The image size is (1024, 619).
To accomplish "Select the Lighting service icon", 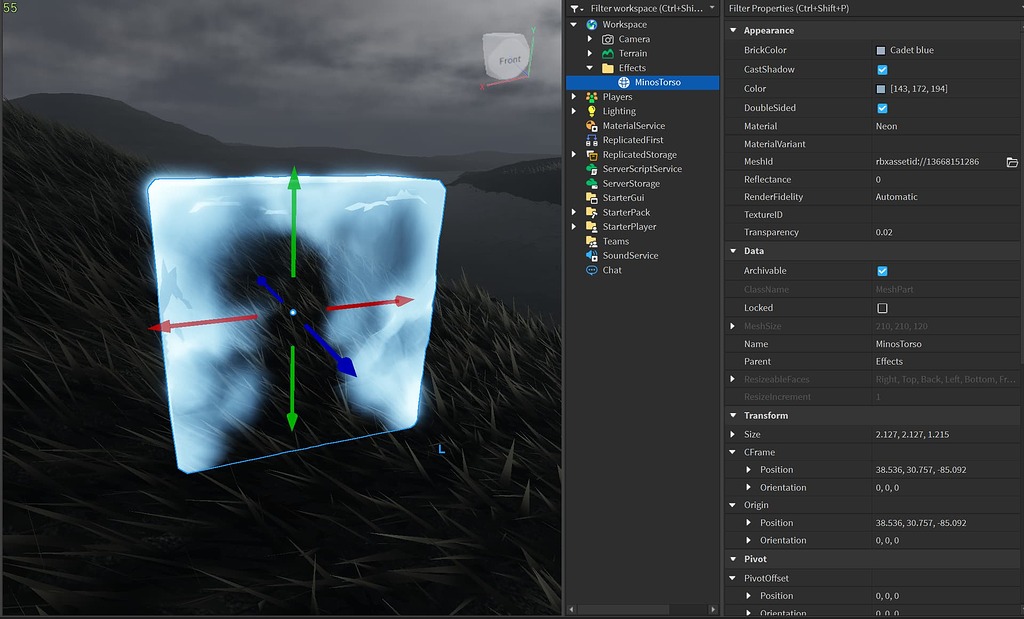I will [x=594, y=110].
